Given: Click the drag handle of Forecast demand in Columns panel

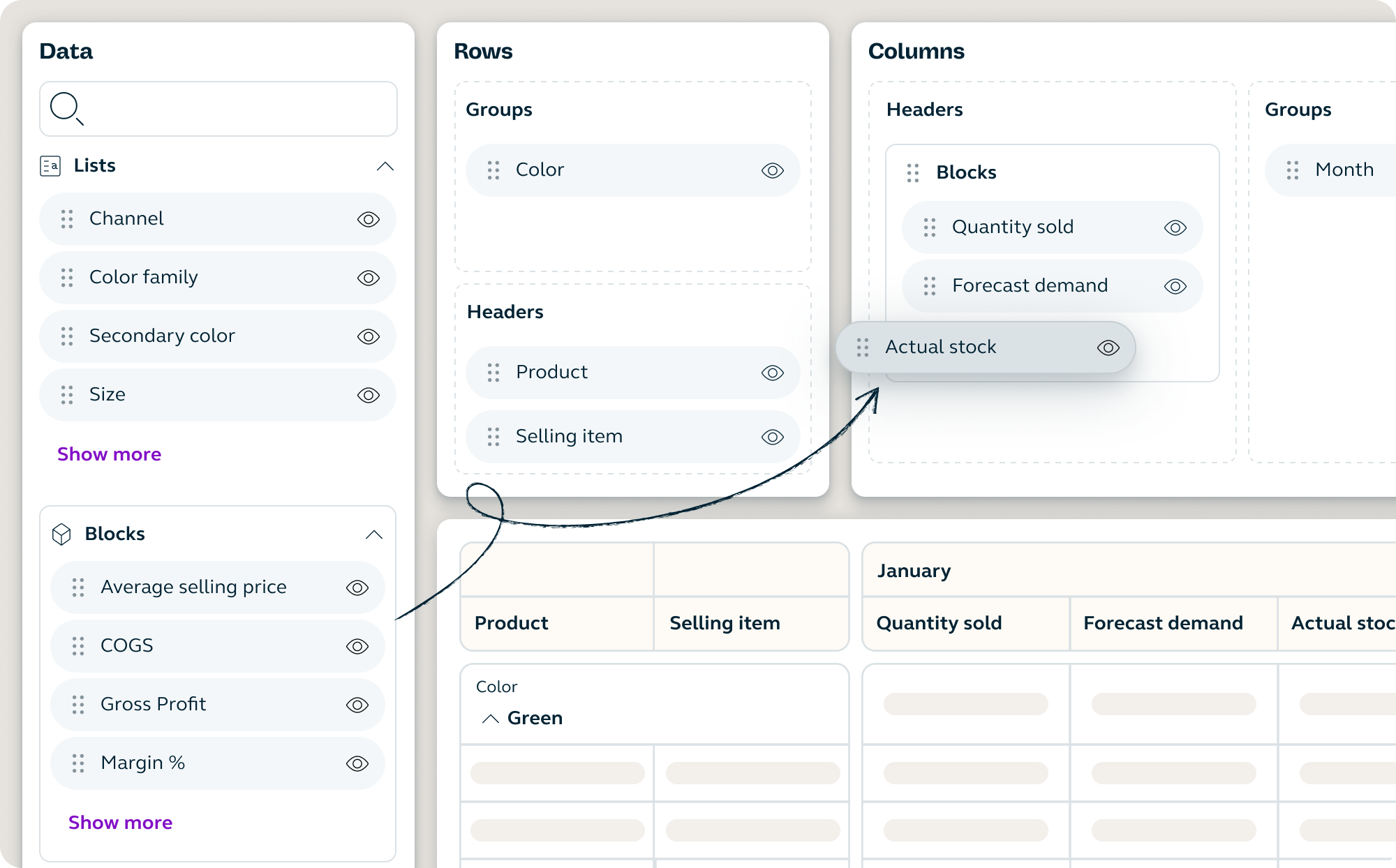Looking at the screenshot, I should [930, 286].
